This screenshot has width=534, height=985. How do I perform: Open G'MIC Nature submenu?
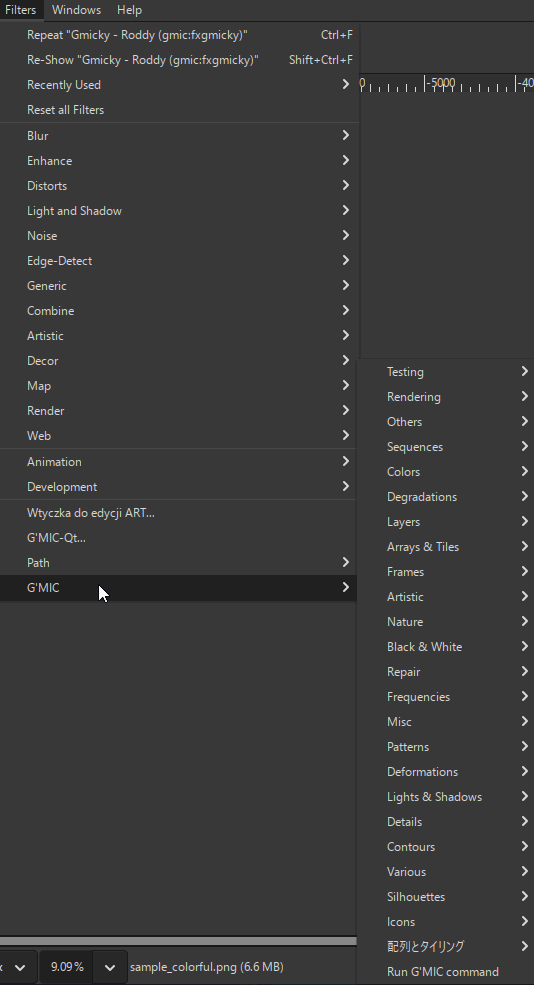[x=445, y=622]
